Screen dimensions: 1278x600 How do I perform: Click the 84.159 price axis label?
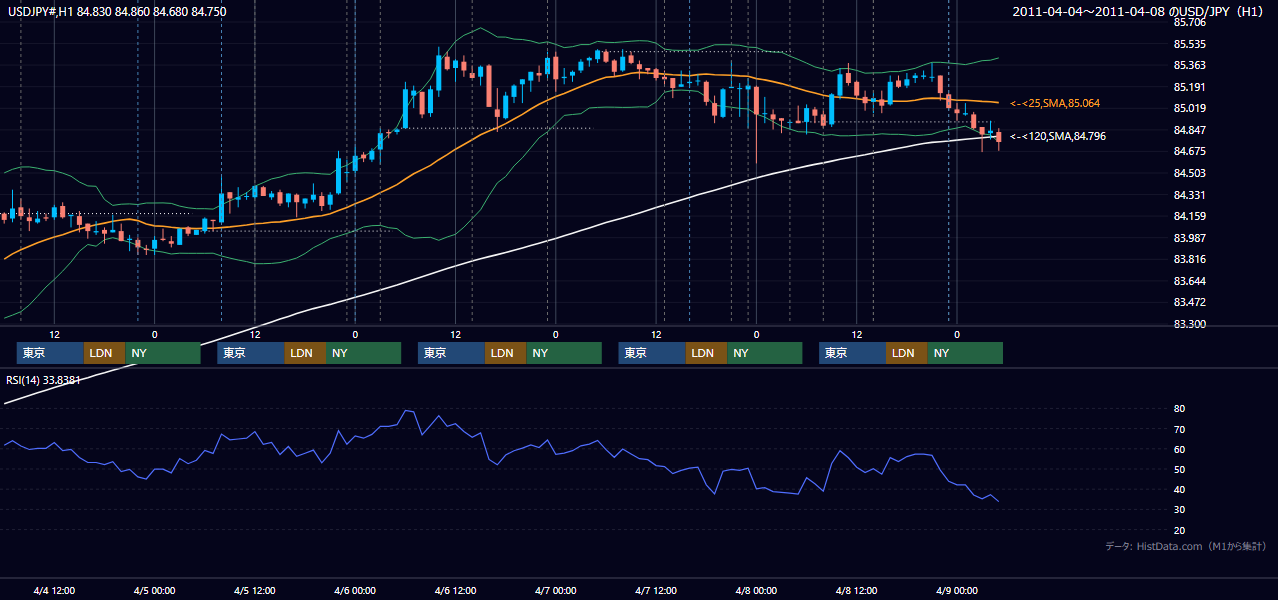pyautogui.click(x=1189, y=216)
